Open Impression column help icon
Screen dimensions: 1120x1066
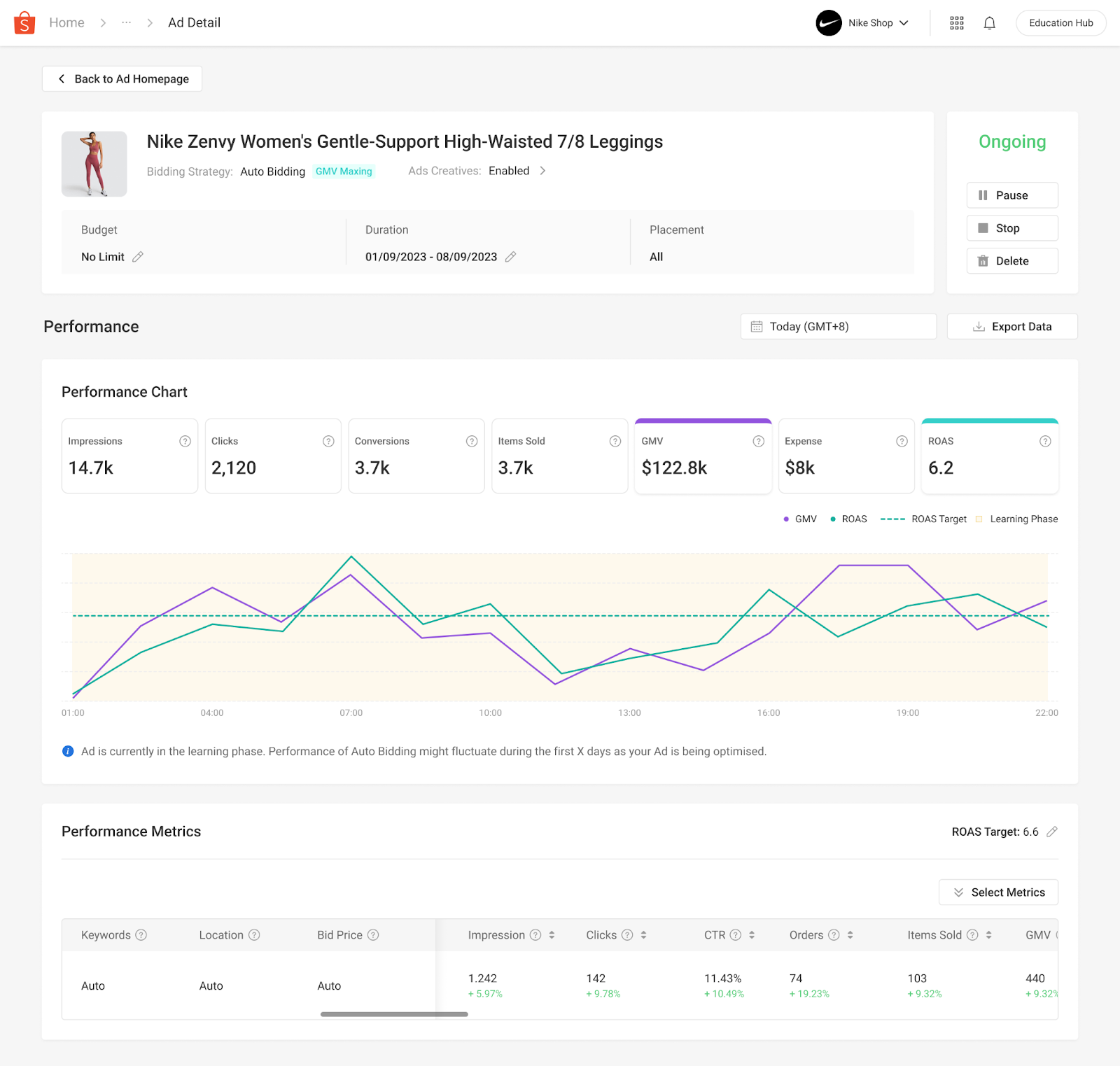coord(535,935)
